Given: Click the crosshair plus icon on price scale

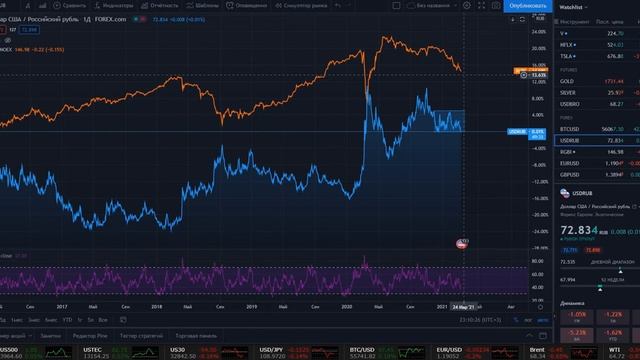Looking at the screenshot, I should (x=524, y=75).
